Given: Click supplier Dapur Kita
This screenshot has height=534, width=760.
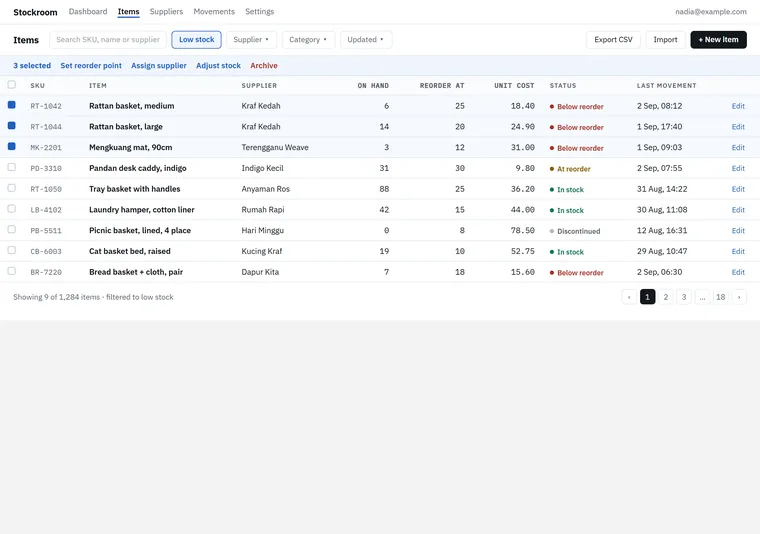Looking at the screenshot, I should tap(260, 272).
